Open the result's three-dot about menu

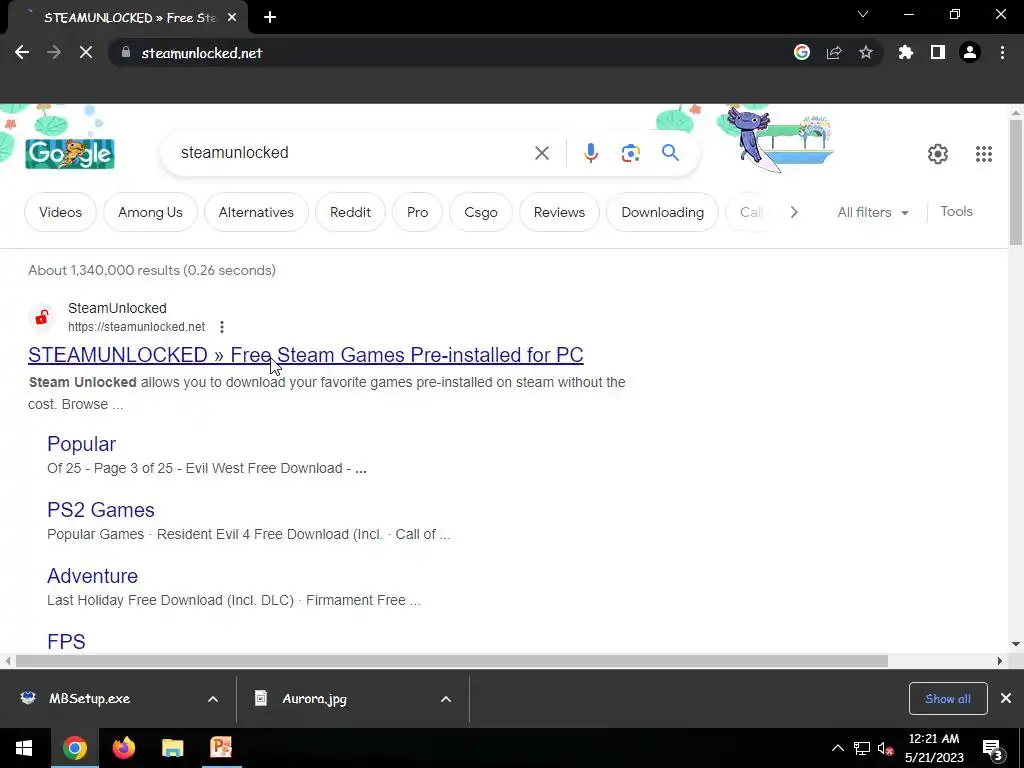222,327
